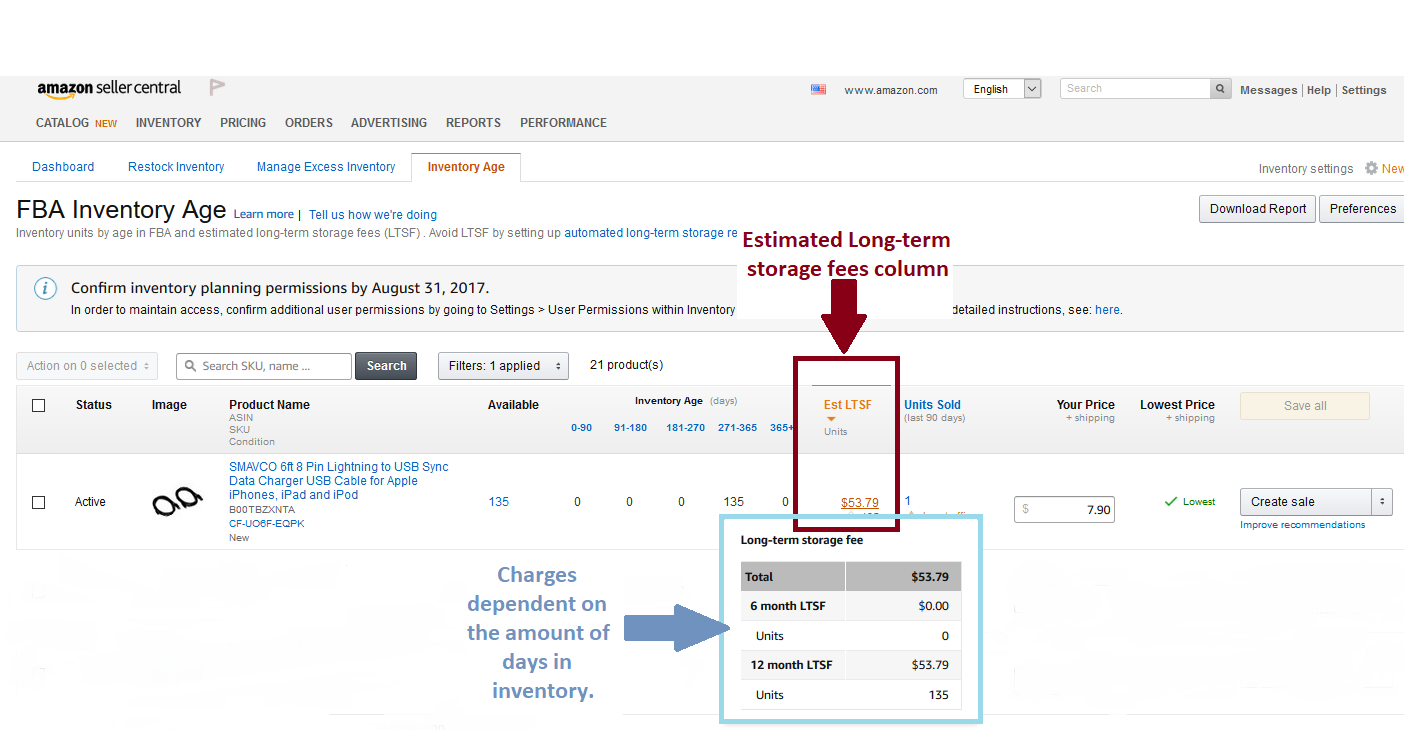Check the box for the SMAVCO product row
The image size is (1404, 730).
(x=39, y=502)
